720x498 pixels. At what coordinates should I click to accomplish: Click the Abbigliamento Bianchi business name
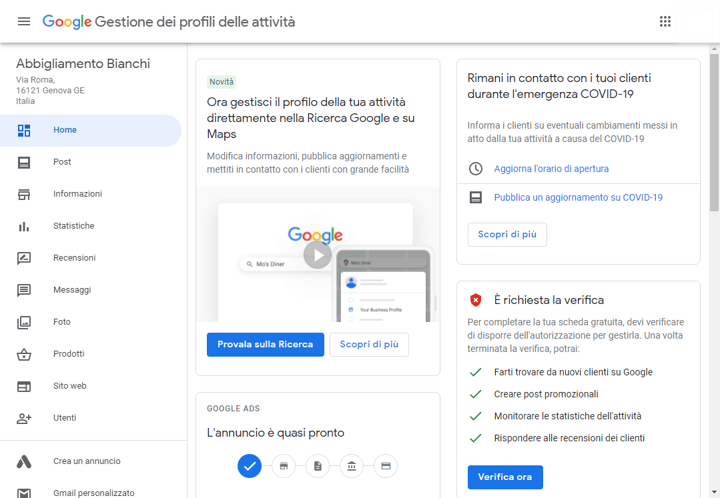83,64
